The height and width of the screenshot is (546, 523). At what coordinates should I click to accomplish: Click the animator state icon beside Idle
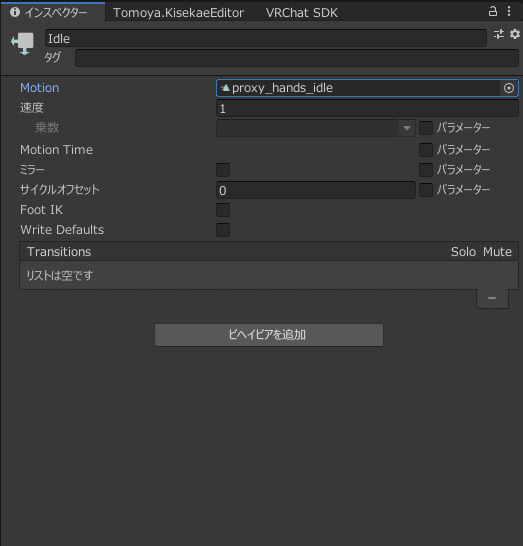pyautogui.click(x=23, y=44)
